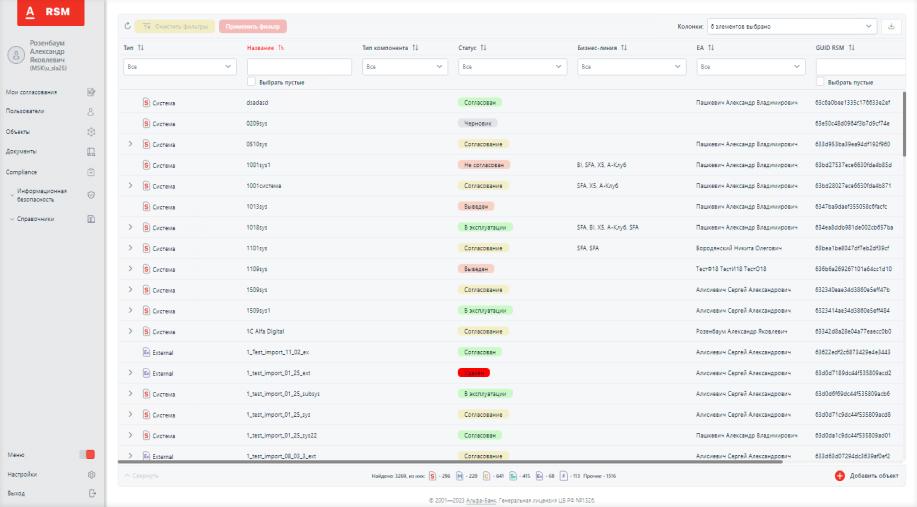Image resolution: width=917 pixels, height=507 pixels.
Task: Click the Название filter text field
Action: coord(298,67)
